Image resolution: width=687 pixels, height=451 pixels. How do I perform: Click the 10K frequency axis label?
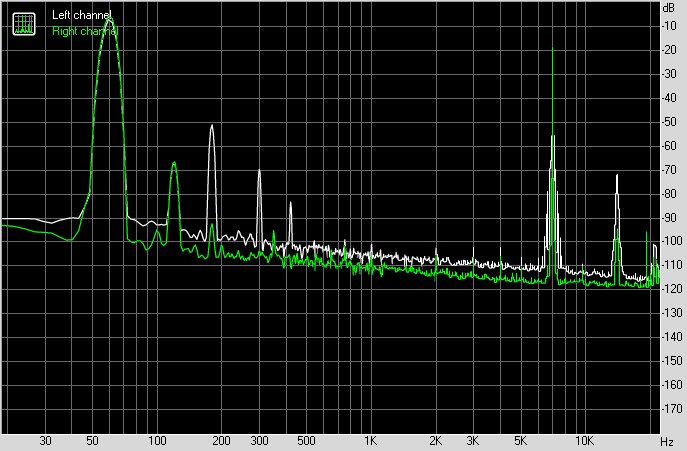tap(584, 441)
